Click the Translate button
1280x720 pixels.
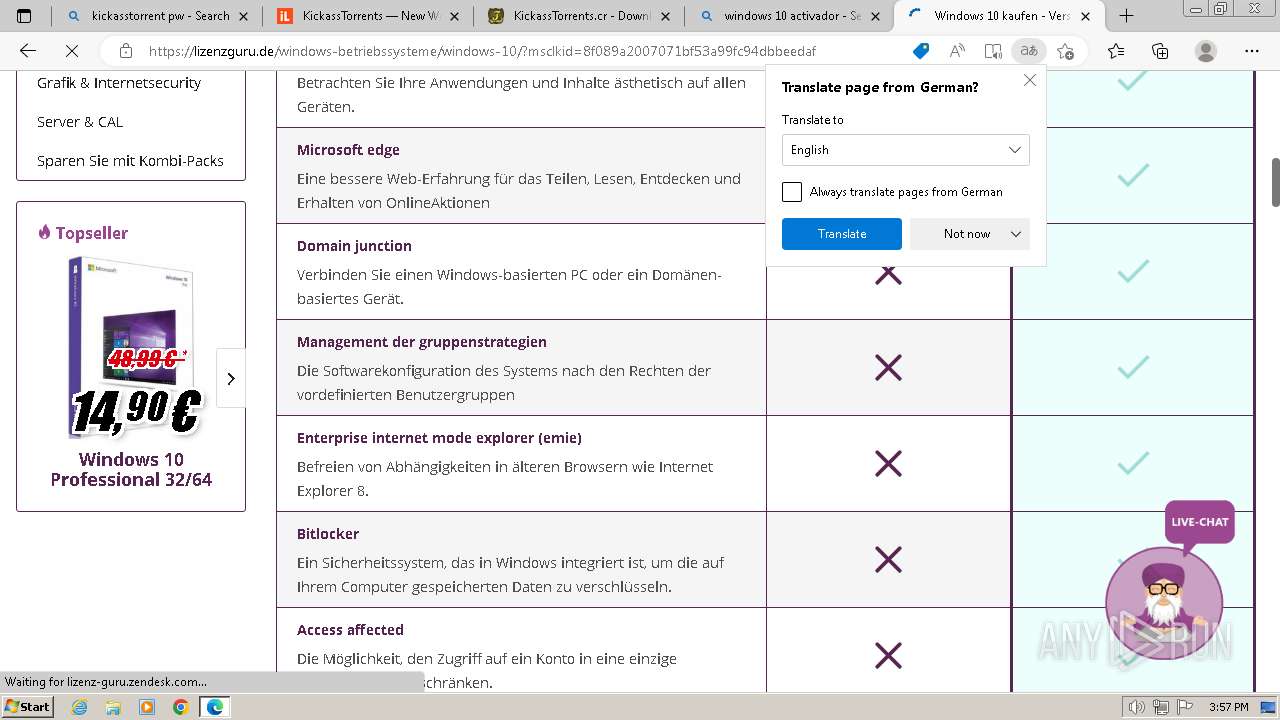[x=842, y=234]
